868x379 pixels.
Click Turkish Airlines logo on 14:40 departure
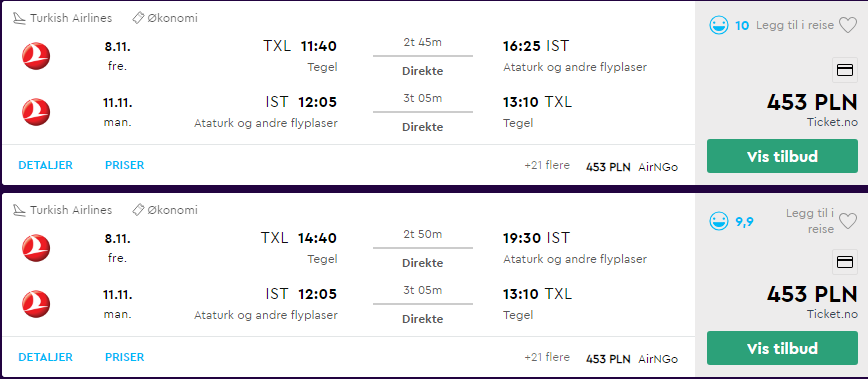tap(36, 248)
